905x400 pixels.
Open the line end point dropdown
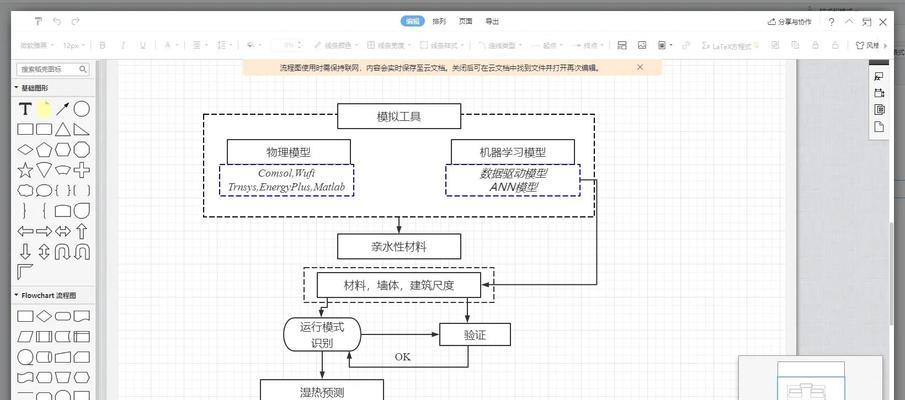tap(589, 45)
